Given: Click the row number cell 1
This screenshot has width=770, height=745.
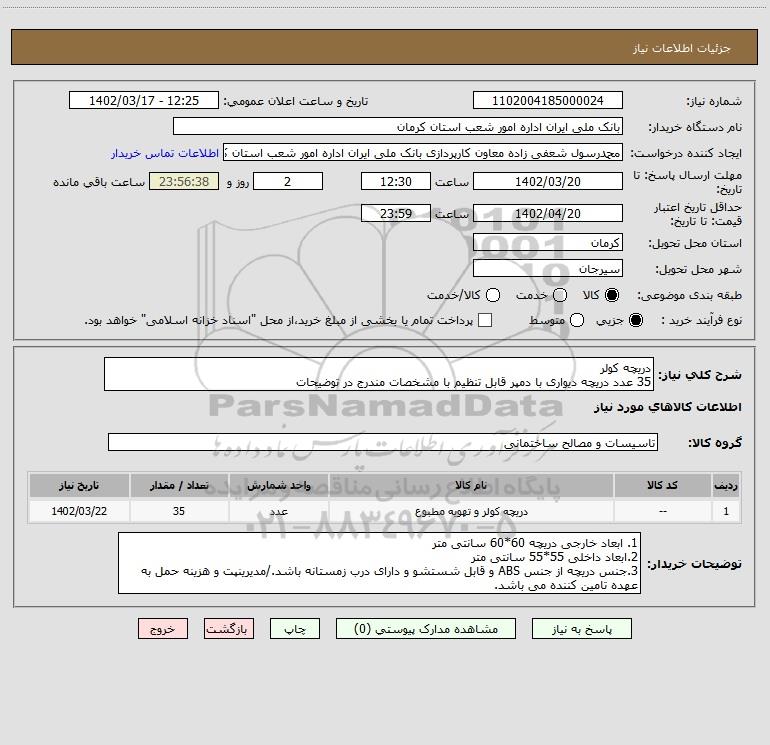Looking at the screenshot, I should pyautogui.click(x=726, y=511).
